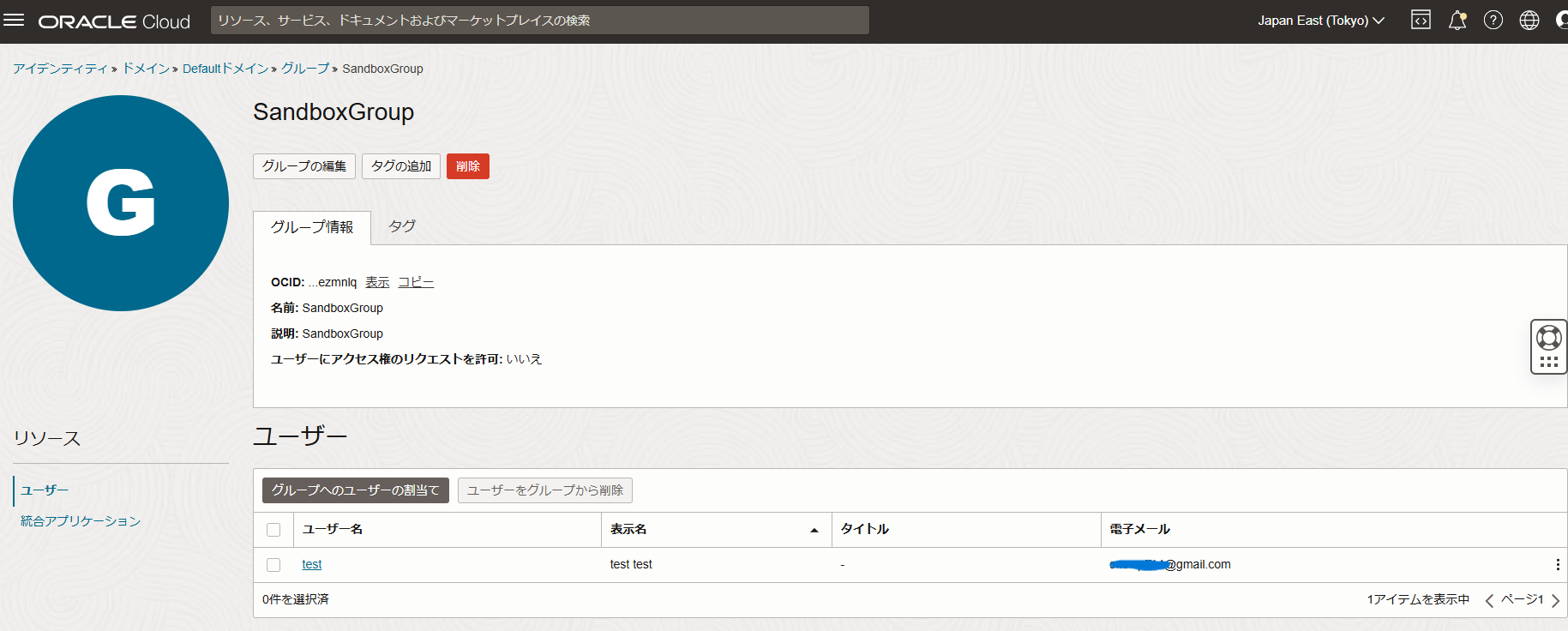Click the Oracle Cloud logo
This screenshot has width=1568, height=631.
[x=114, y=21]
